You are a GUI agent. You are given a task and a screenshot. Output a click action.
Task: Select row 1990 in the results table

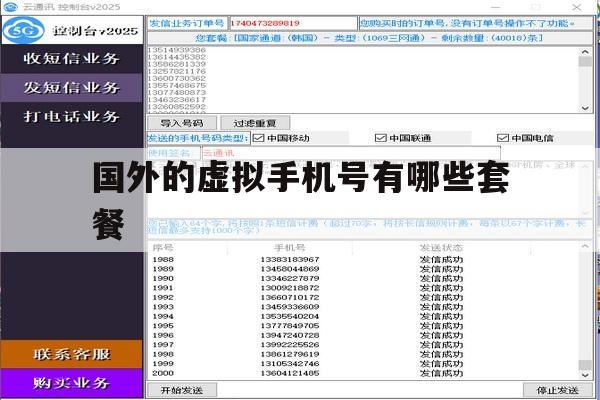[x=364, y=279]
